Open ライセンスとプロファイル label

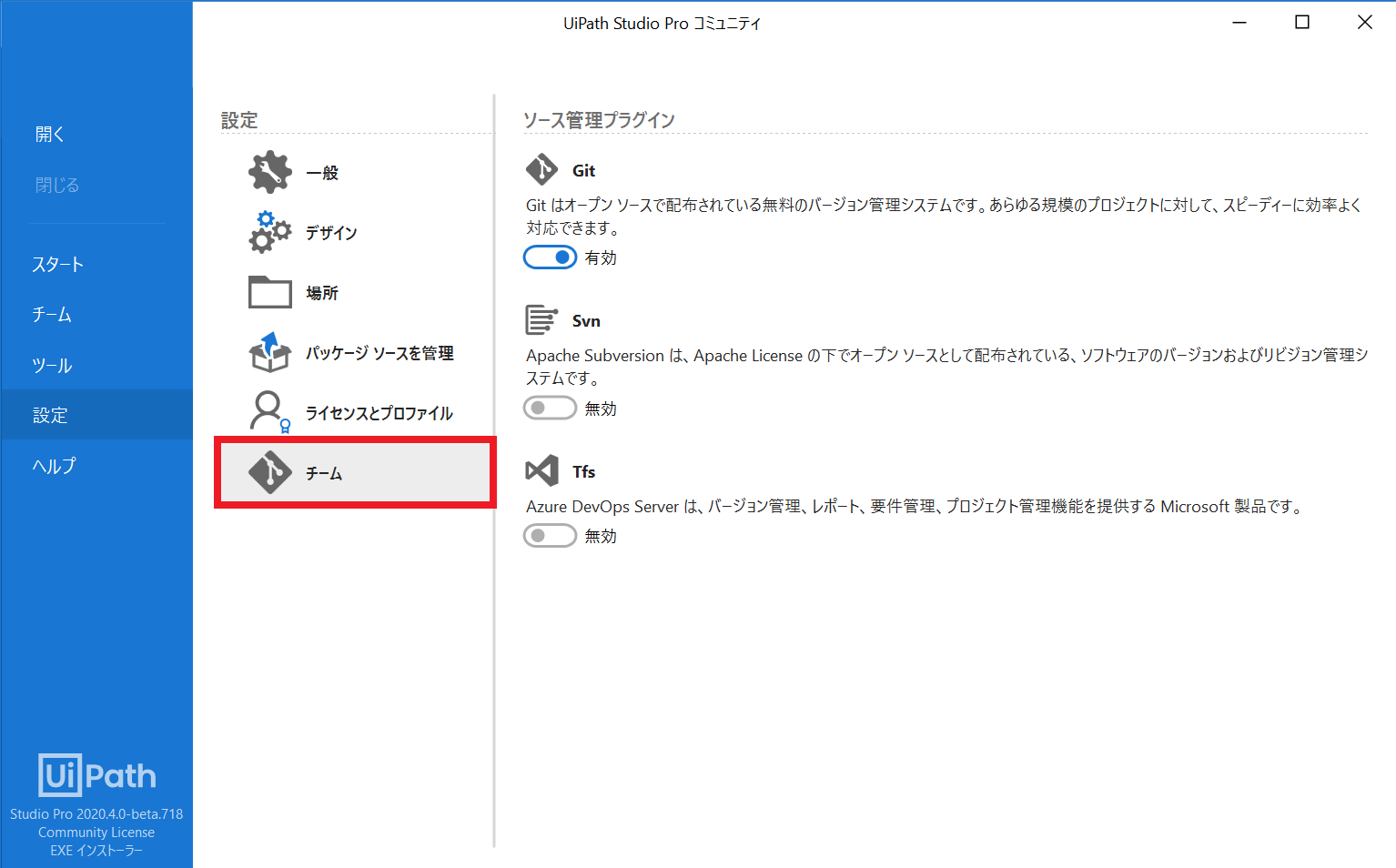[379, 413]
